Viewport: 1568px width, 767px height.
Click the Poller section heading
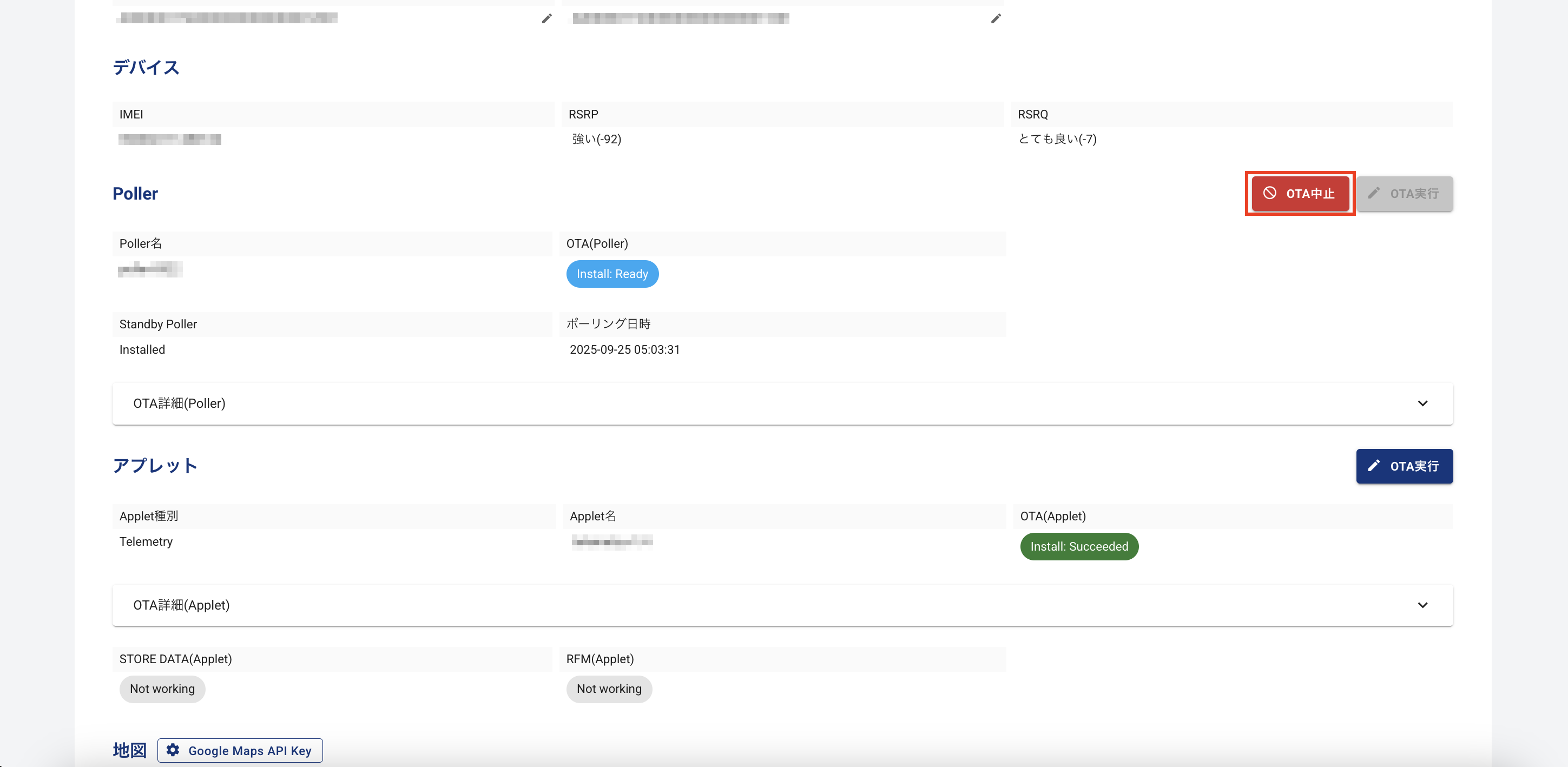pos(135,194)
